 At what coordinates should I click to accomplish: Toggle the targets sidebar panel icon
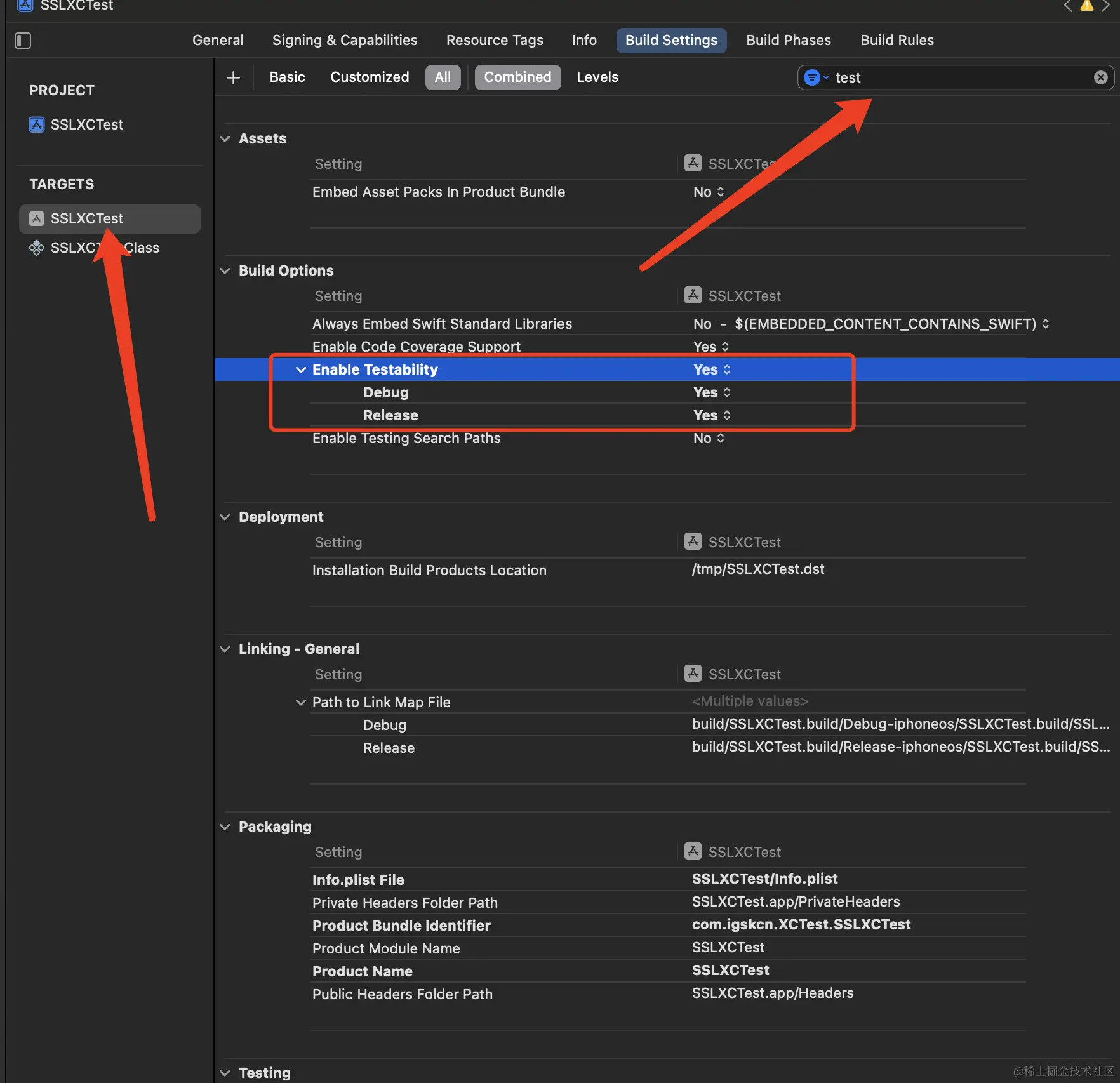[x=23, y=41]
